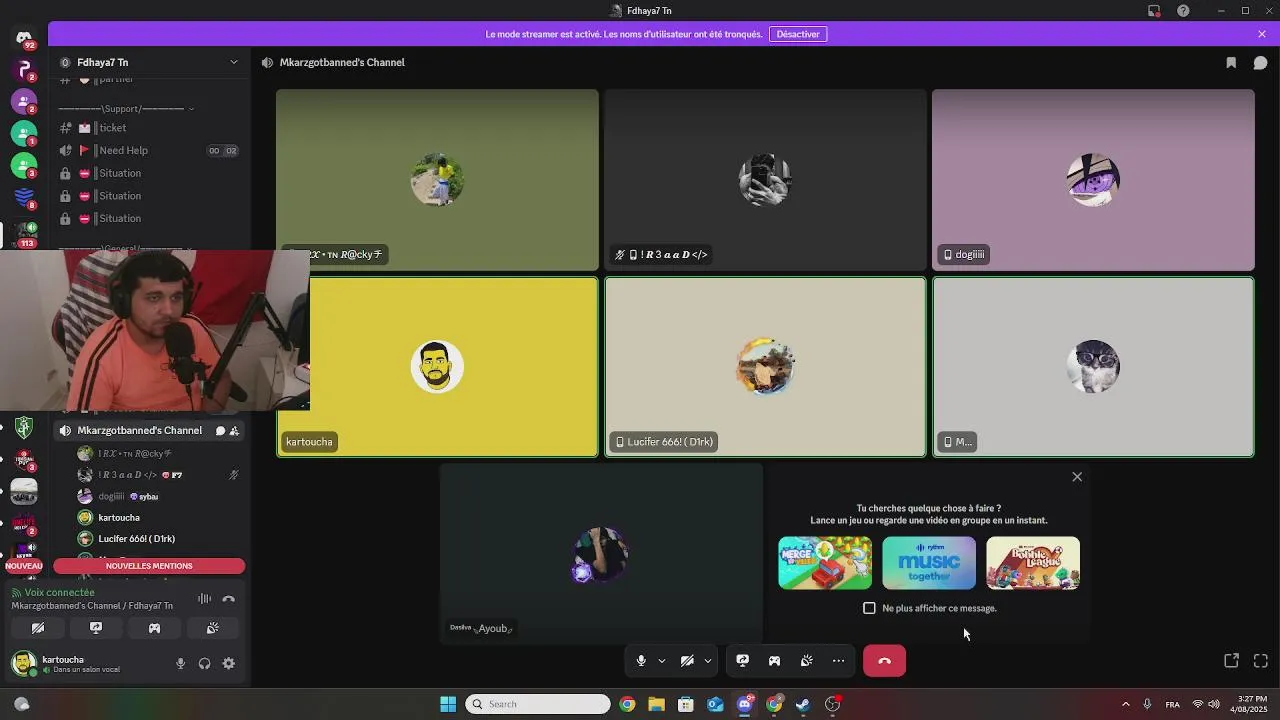Open soundboard in voice panel
Image resolution: width=1280 pixels, height=720 pixels.
[x=213, y=628]
